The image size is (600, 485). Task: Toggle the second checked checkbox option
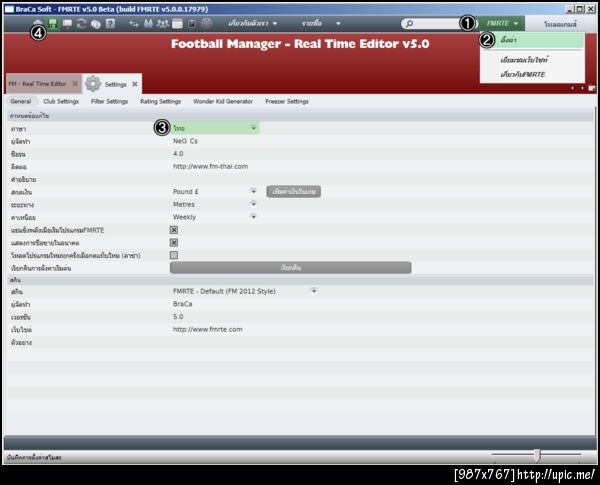tap(174, 243)
